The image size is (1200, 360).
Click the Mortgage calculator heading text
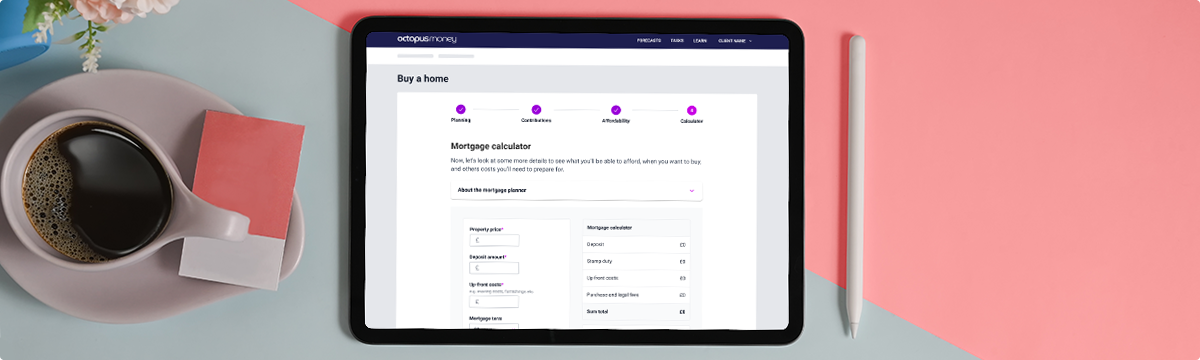[491, 146]
